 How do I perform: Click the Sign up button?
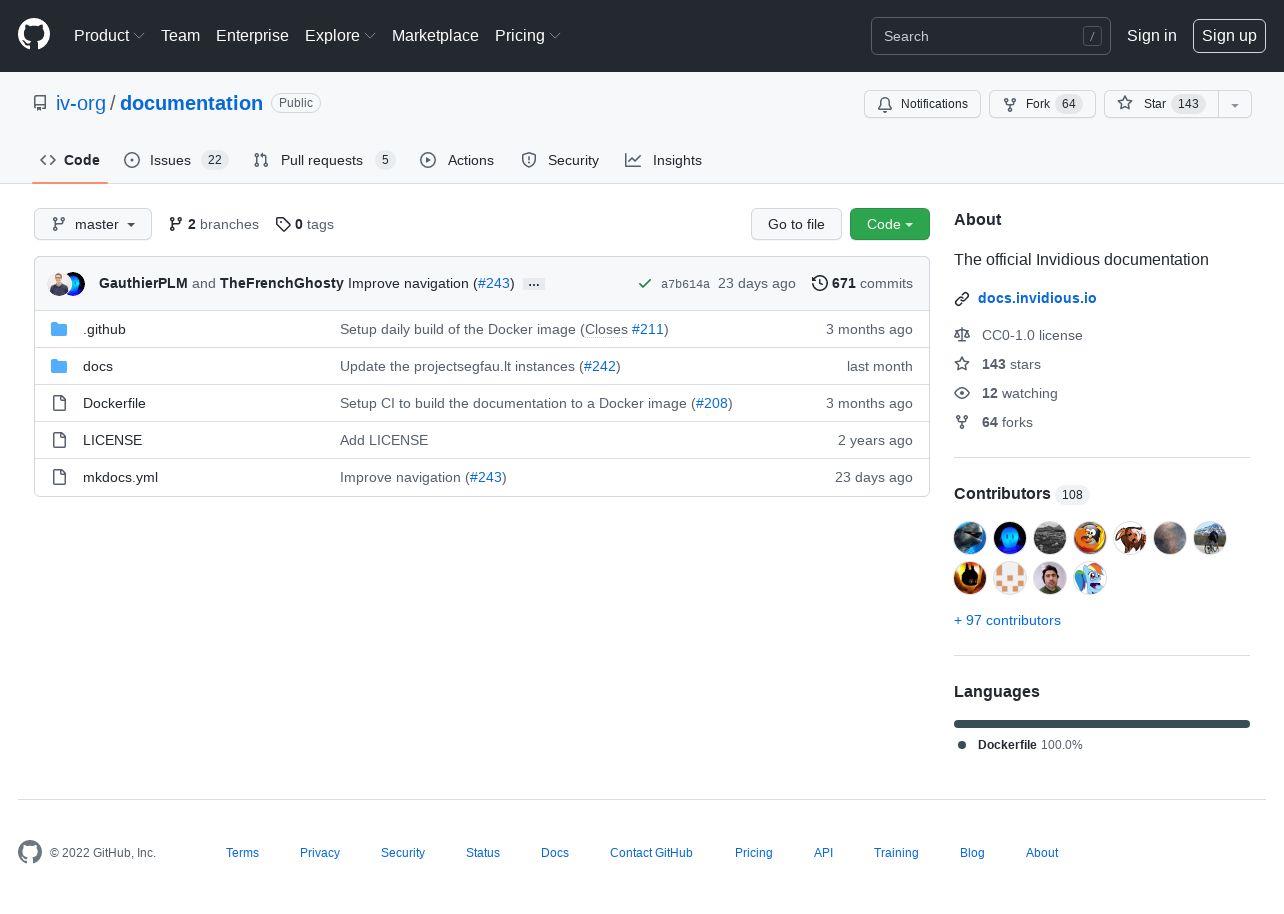(x=1229, y=35)
